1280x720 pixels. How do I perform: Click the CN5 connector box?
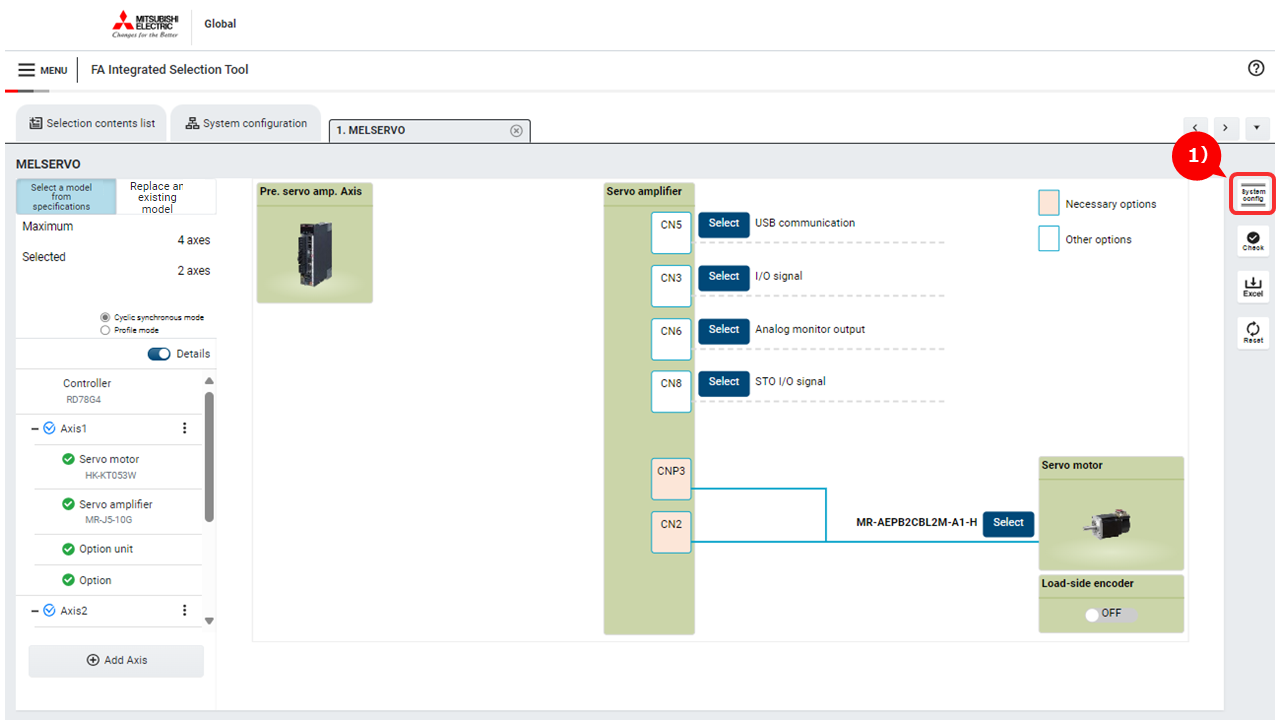[x=671, y=233]
